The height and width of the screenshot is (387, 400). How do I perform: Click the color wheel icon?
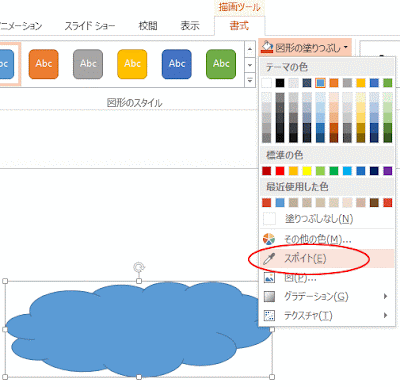coord(269,239)
